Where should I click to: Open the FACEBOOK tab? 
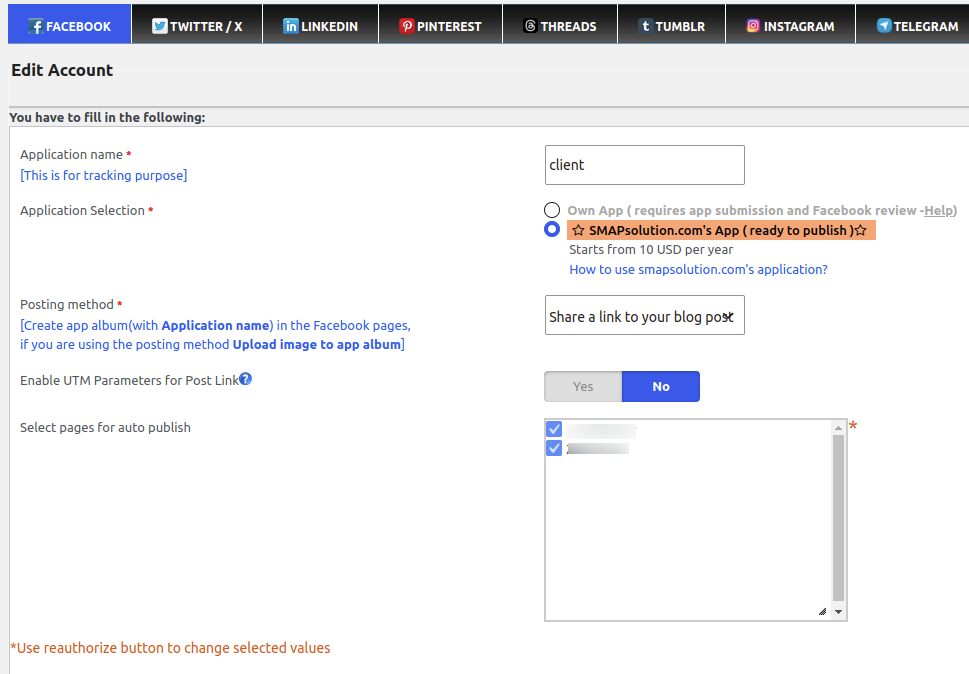[x=69, y=23]
